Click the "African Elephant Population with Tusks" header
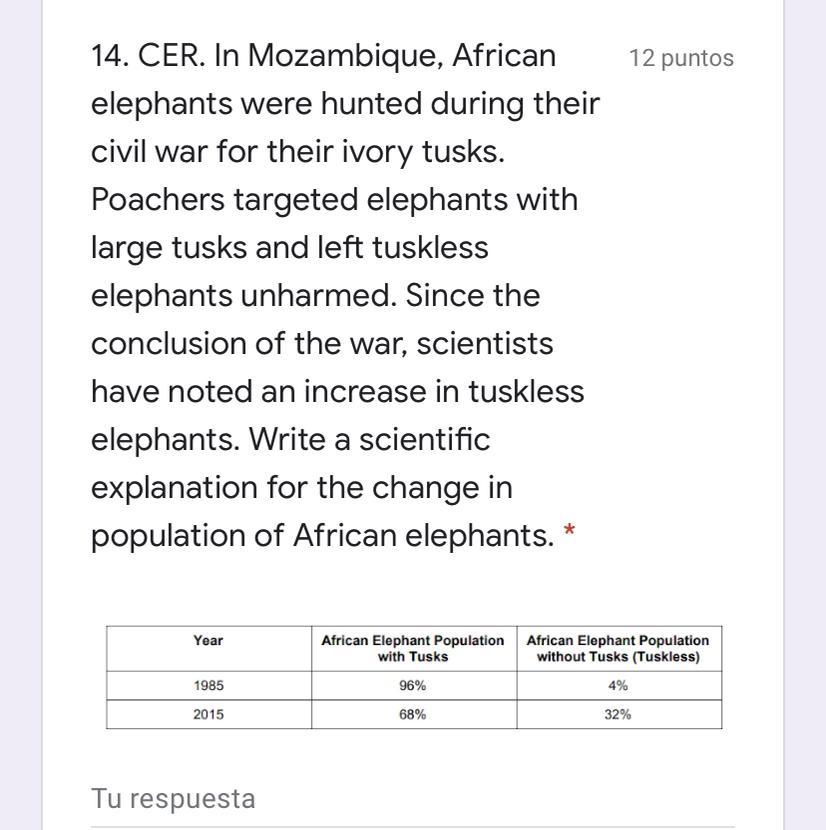Viewport: 826px width, 830px height. (412, 648)
